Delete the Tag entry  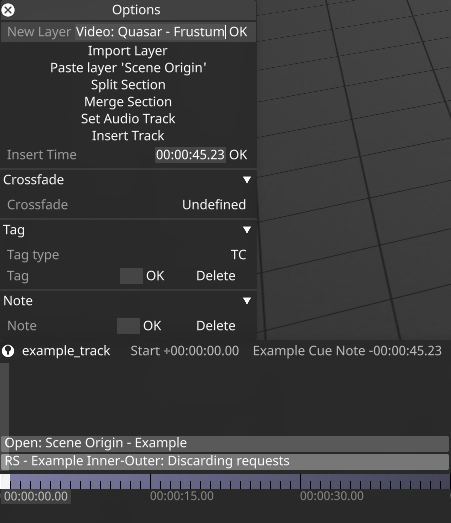(x=216, y=276)
